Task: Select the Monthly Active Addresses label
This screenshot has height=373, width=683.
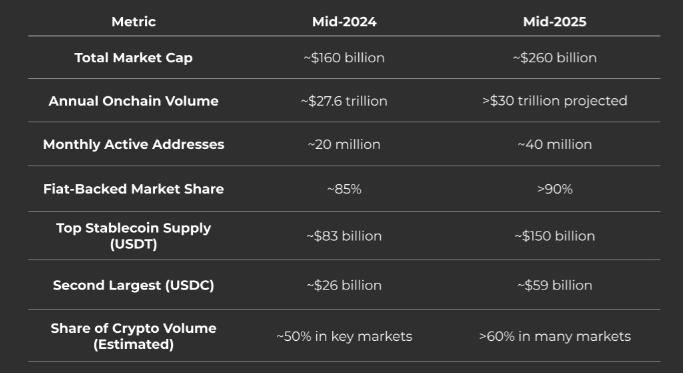Action: (133, 144)
